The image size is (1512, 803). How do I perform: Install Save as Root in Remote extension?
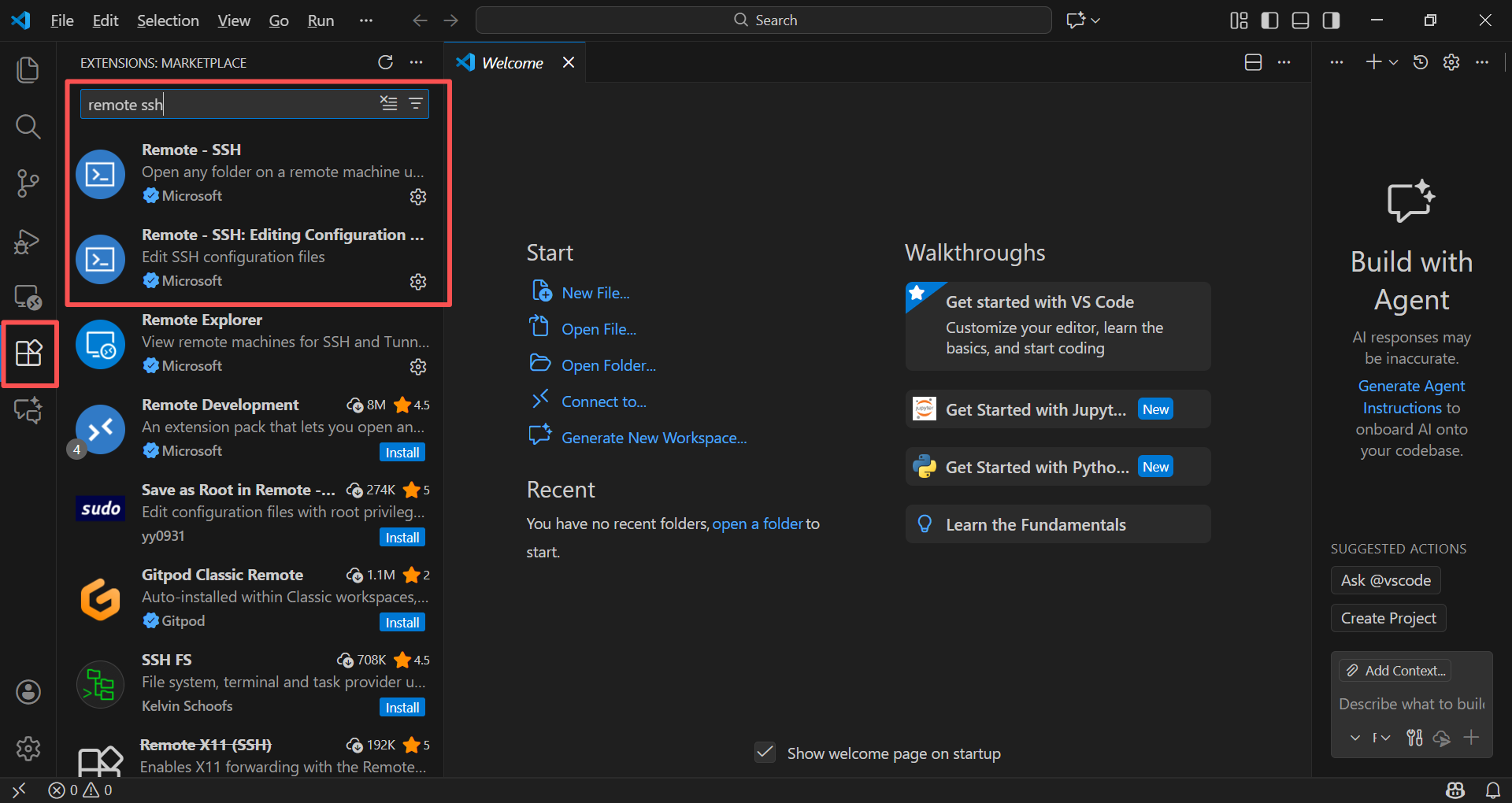pos(402,538)
